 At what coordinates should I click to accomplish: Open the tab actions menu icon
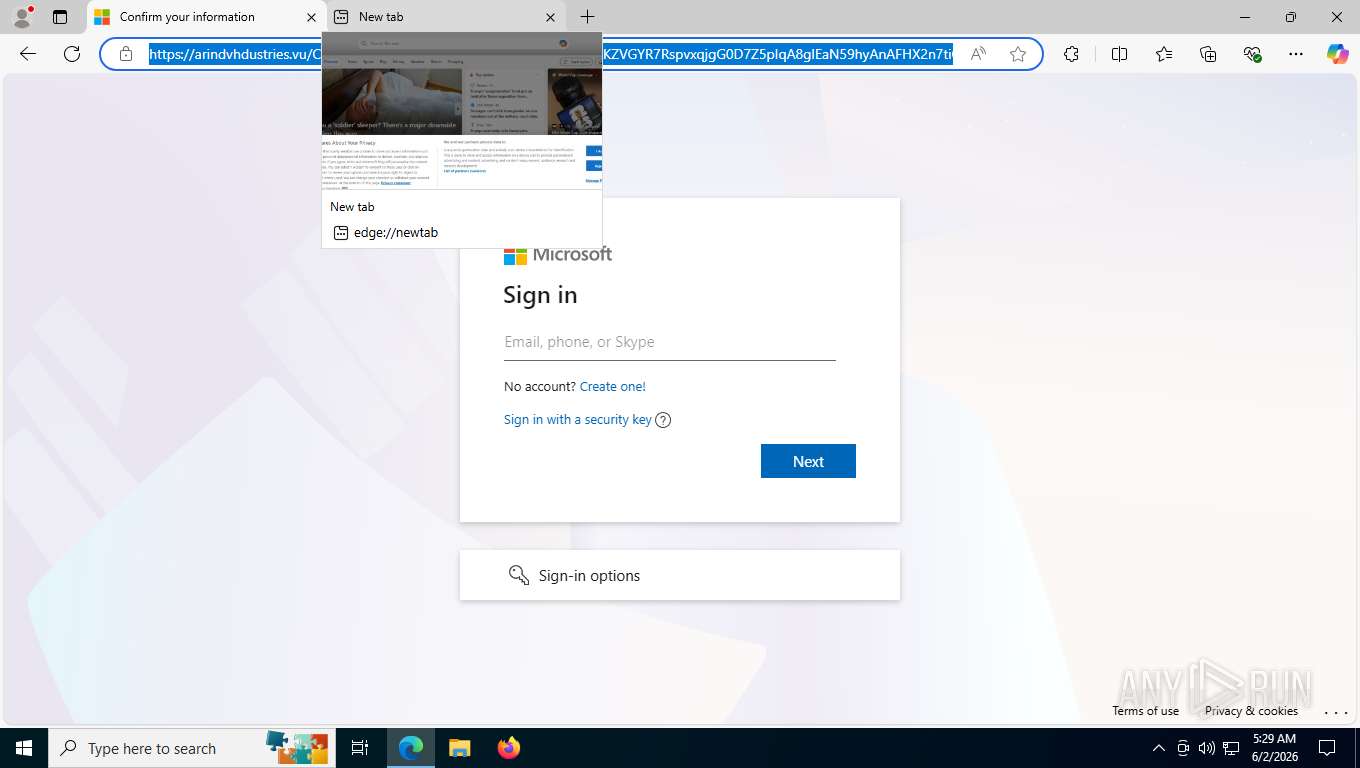[x=60, y=17]
